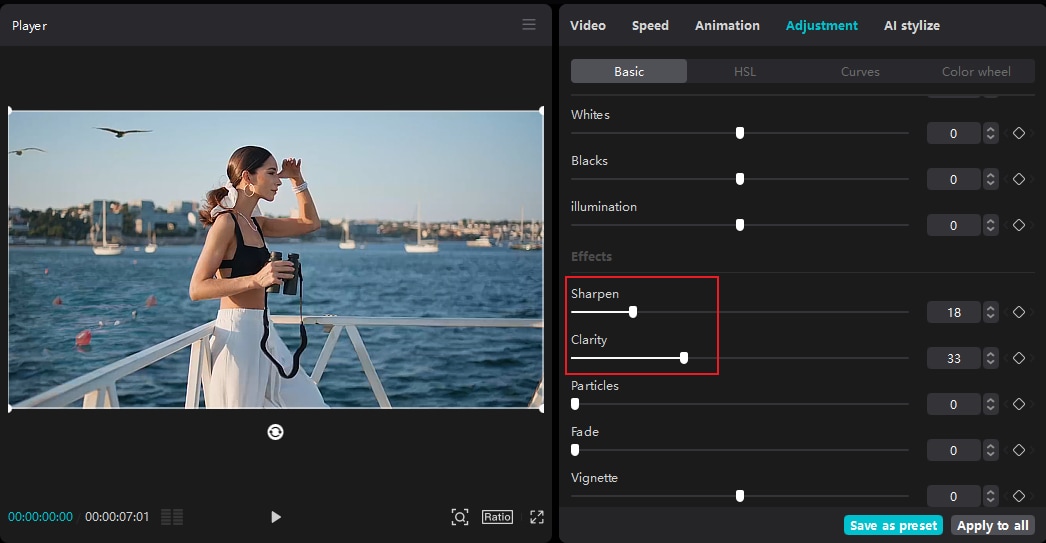Adjust the Clarity value stepper arrows
Screen dimensions: 1046x543
coord(990,358)
